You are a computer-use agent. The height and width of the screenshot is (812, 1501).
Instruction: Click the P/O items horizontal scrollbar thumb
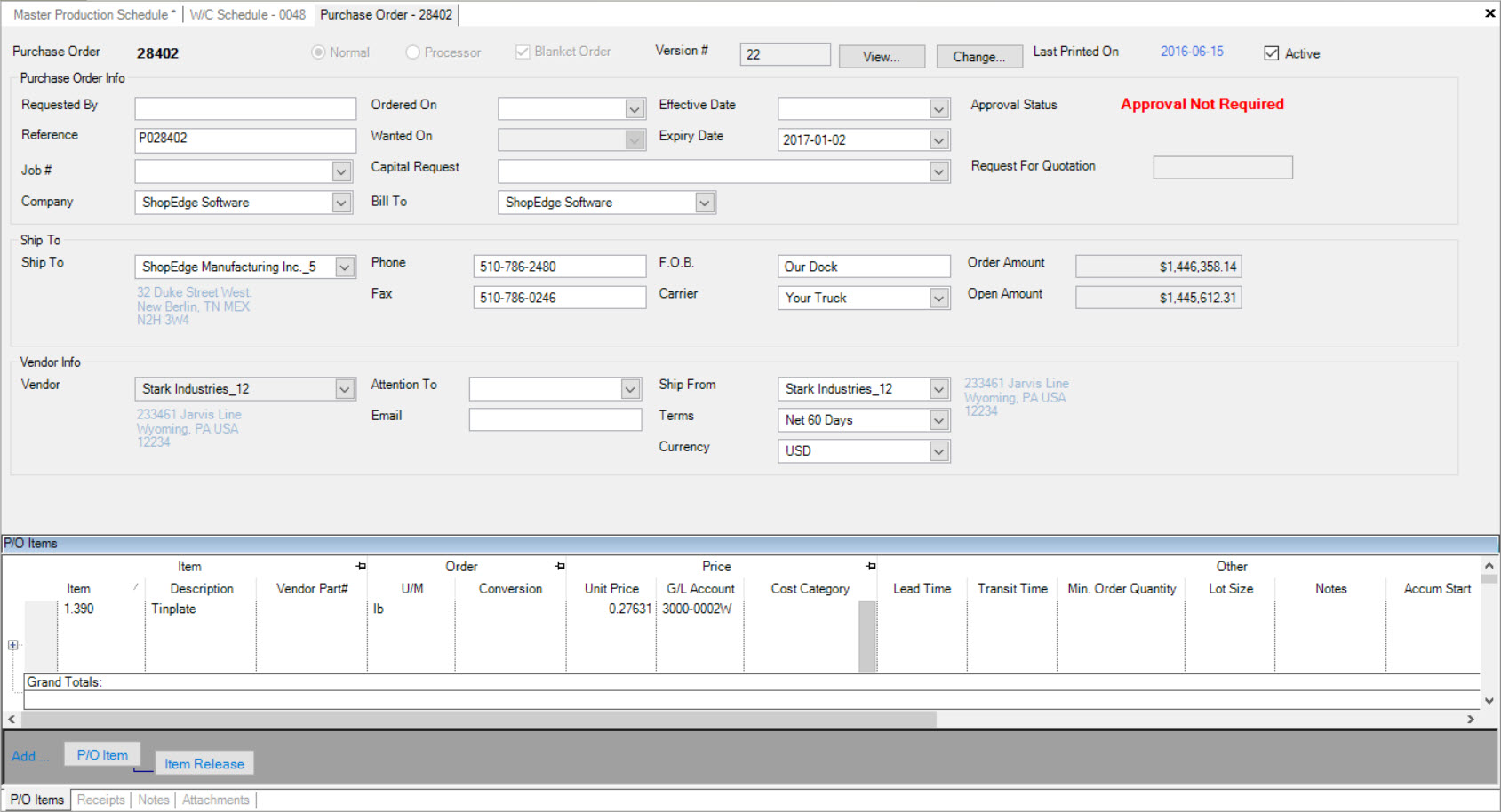pyautogui.click(x=478, y=719)
